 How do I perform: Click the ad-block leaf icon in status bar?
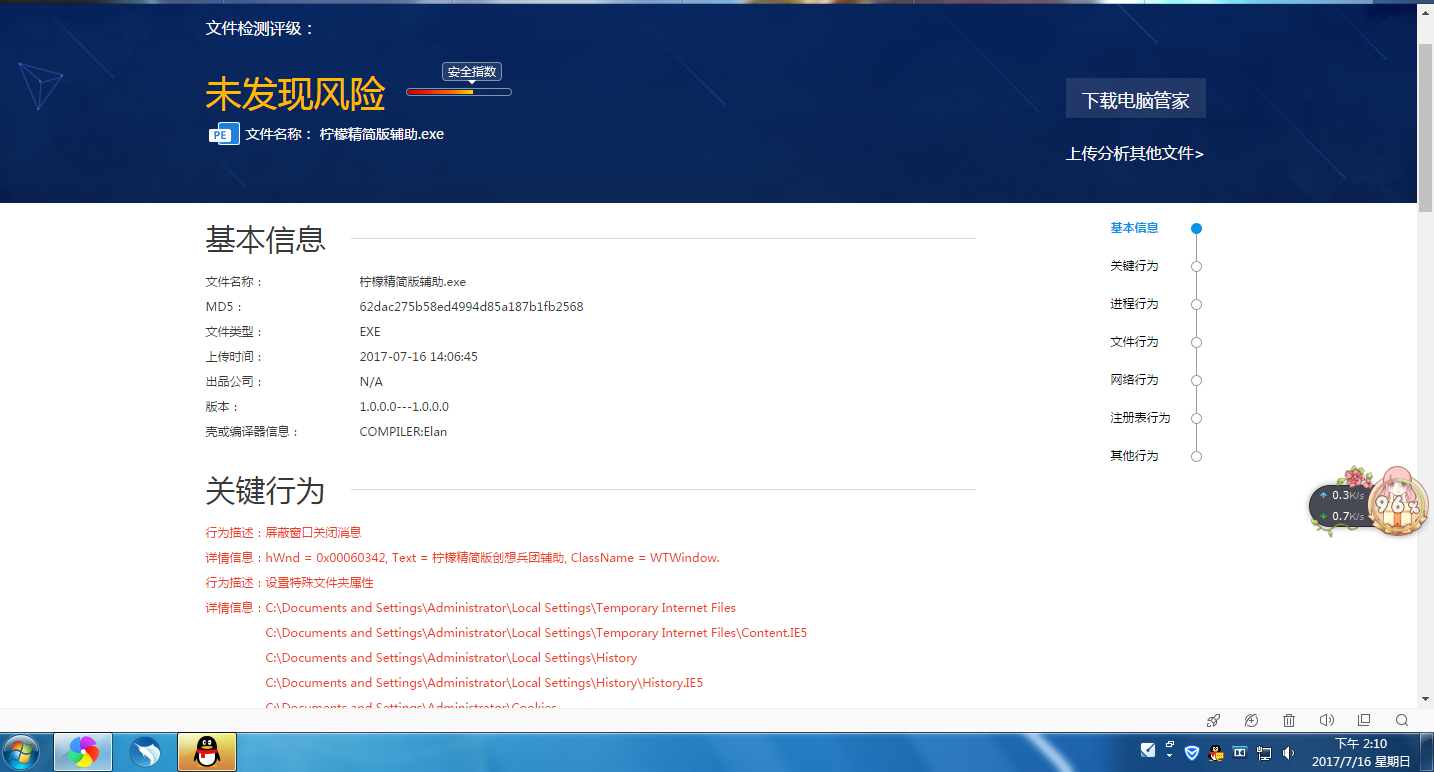[x=1251, y=720]
